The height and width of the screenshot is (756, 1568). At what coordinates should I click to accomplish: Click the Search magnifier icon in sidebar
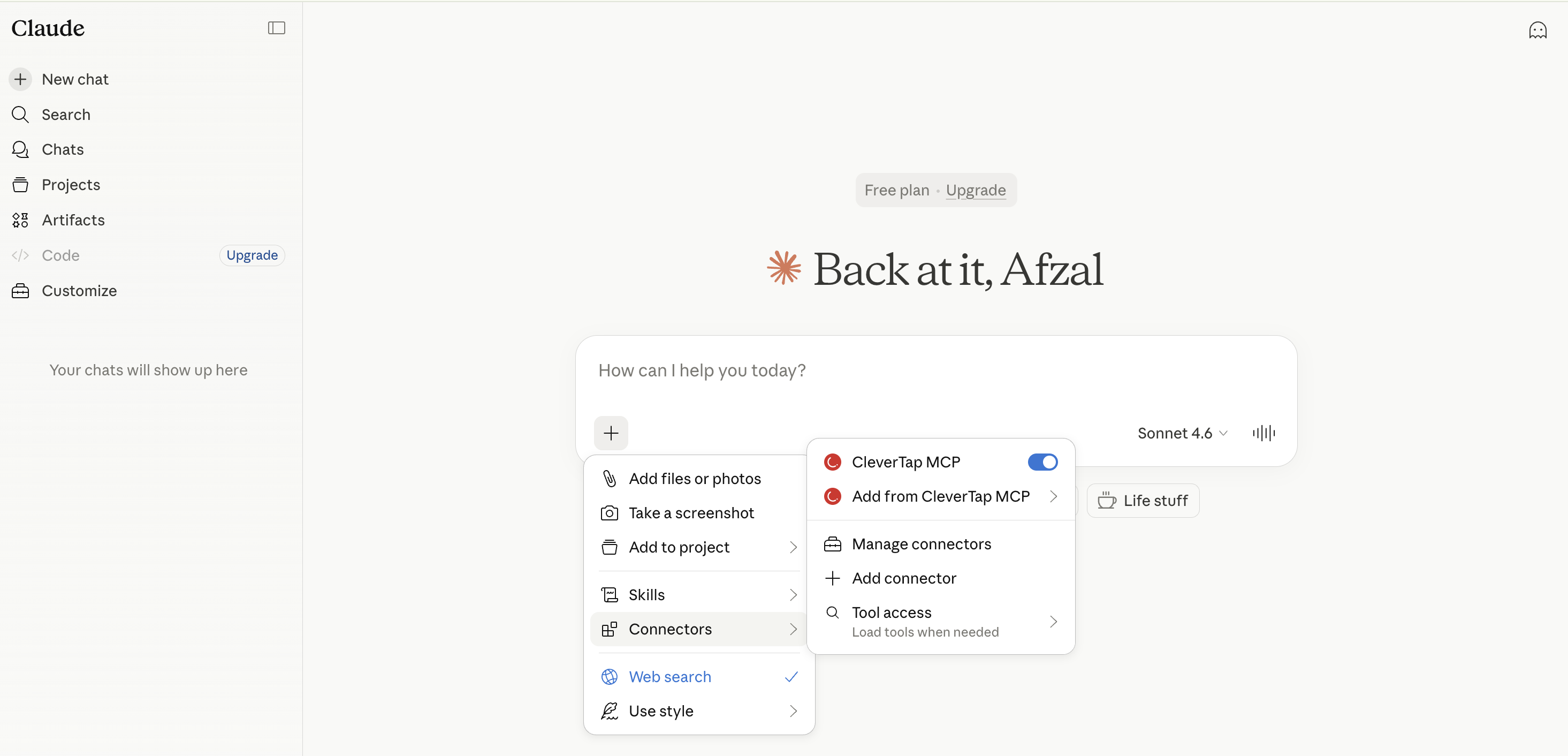click(x=20, y=115)
